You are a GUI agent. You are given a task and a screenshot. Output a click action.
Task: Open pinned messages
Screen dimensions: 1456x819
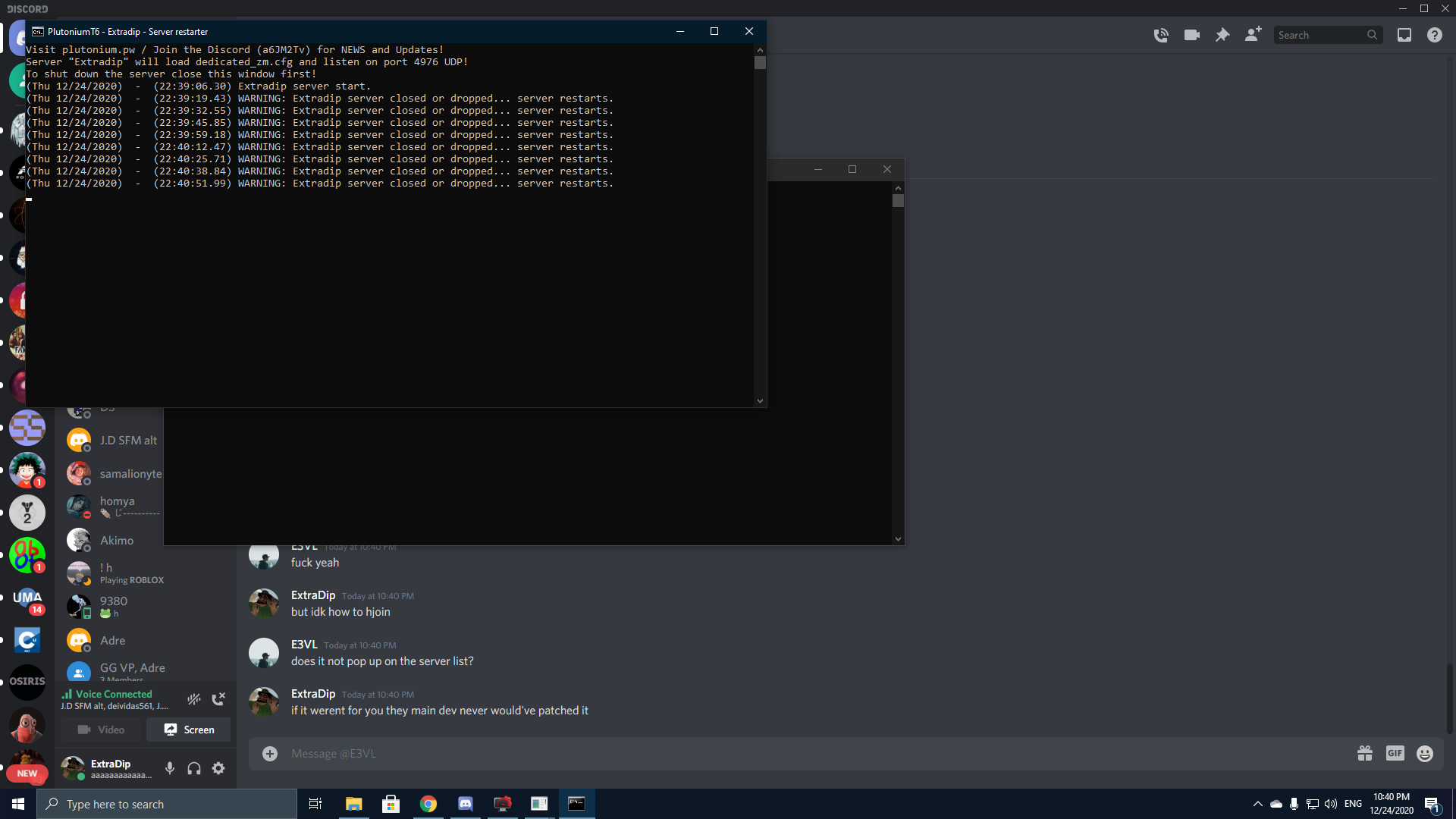coord(1222,35)
